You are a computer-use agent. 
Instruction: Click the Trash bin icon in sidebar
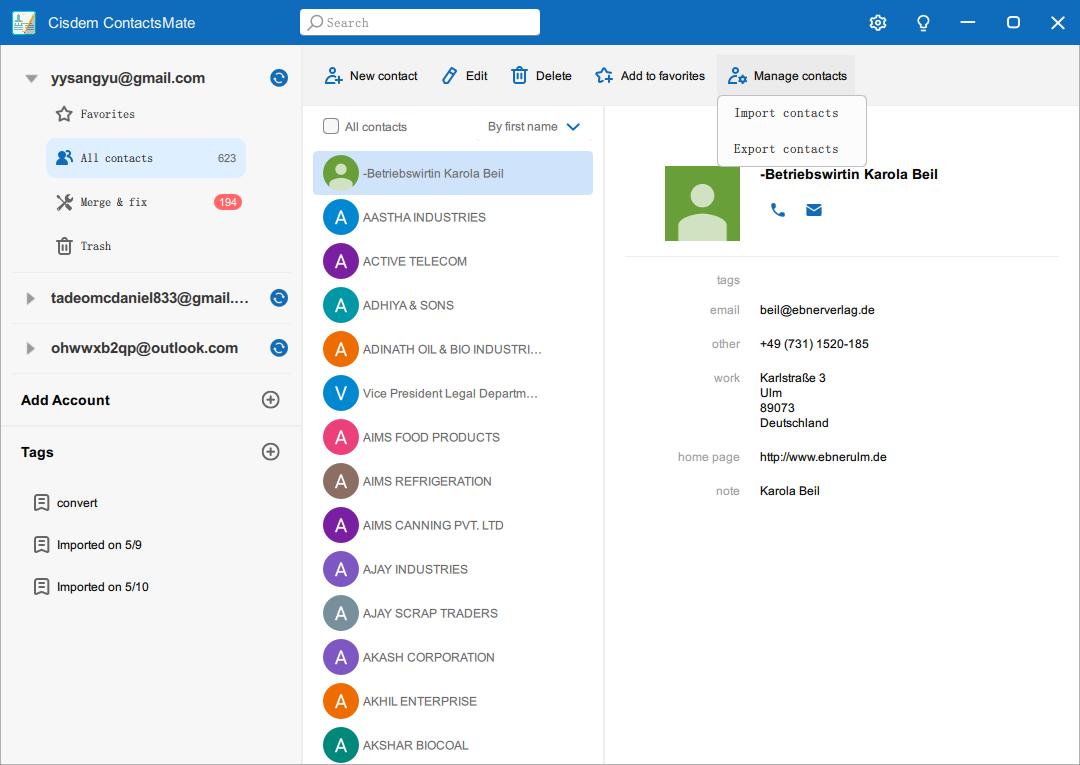(64, 246)
